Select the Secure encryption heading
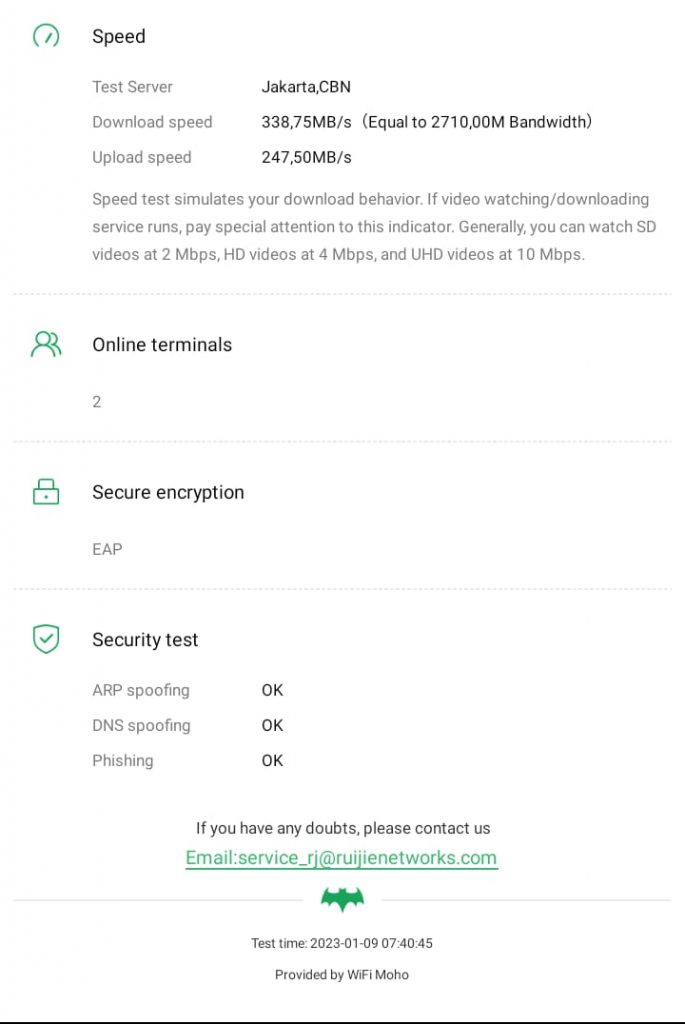Viewport: 685px width, 1024px height. click(168, 492)
